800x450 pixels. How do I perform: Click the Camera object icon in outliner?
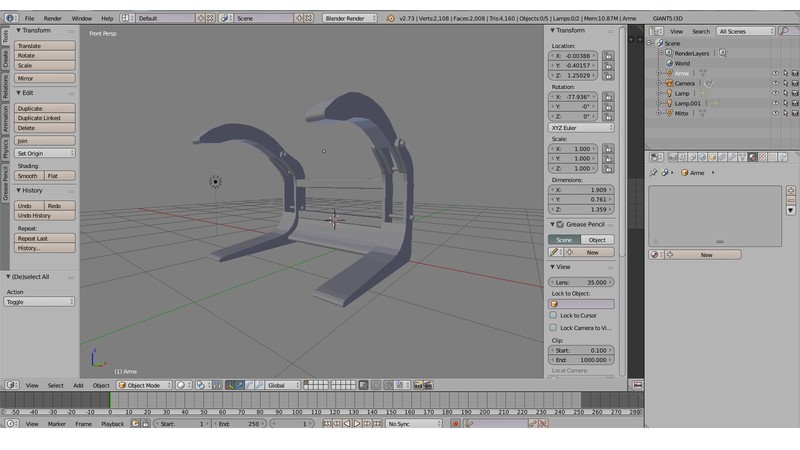[668, 83]
